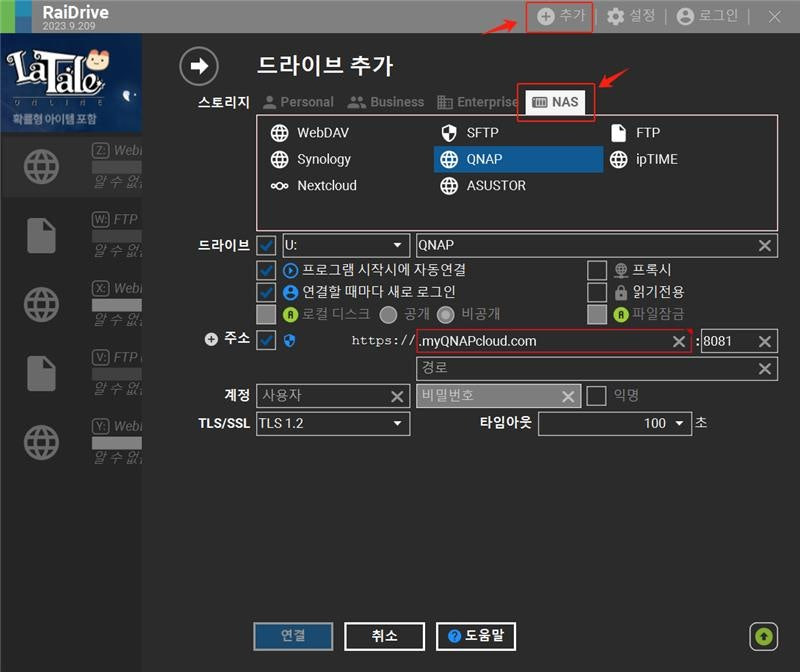Click the plus icon next to 주소
This screenshot has width=800, height=672.
click(211, 339)
